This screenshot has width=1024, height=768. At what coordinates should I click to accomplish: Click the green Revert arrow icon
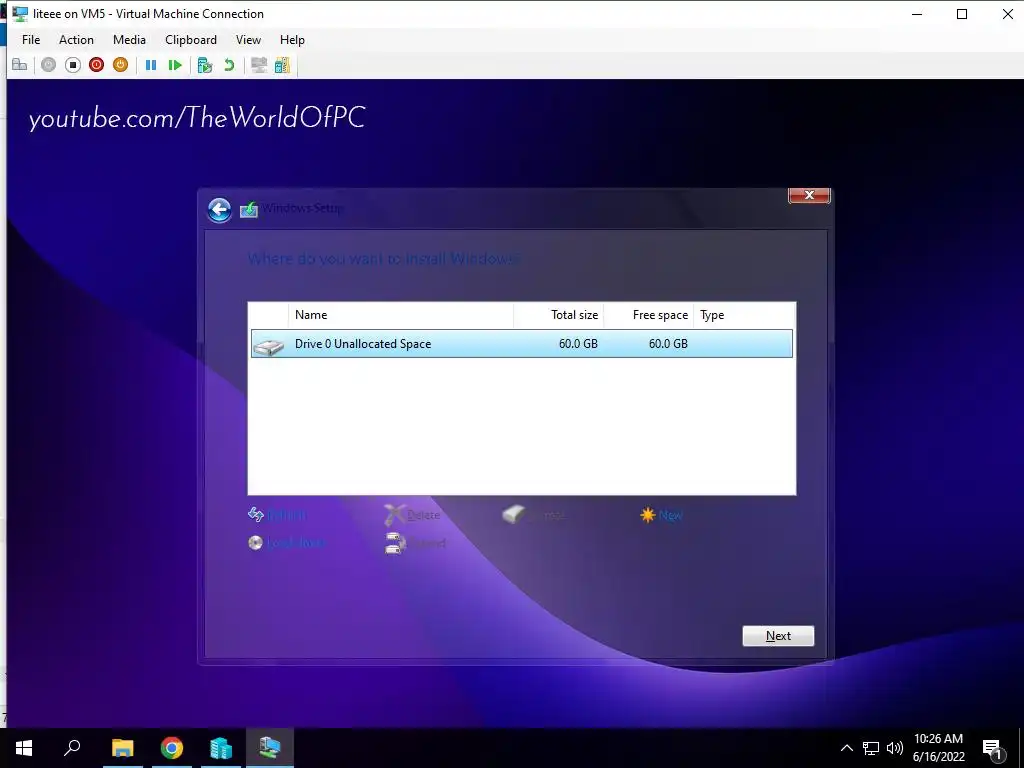(x=229, y=65)
